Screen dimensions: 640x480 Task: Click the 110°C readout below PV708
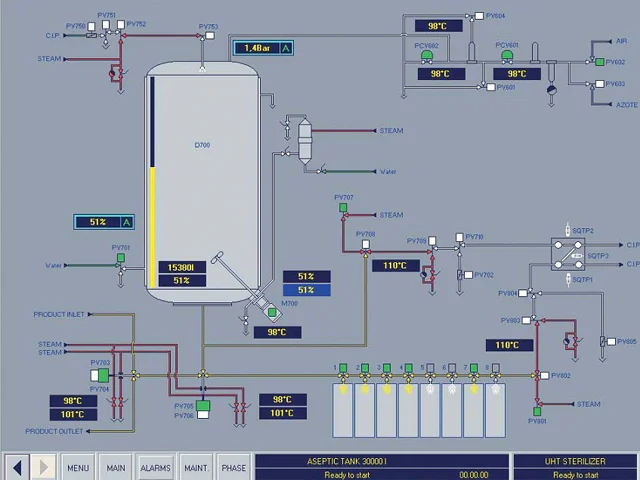tap(396, 266)
